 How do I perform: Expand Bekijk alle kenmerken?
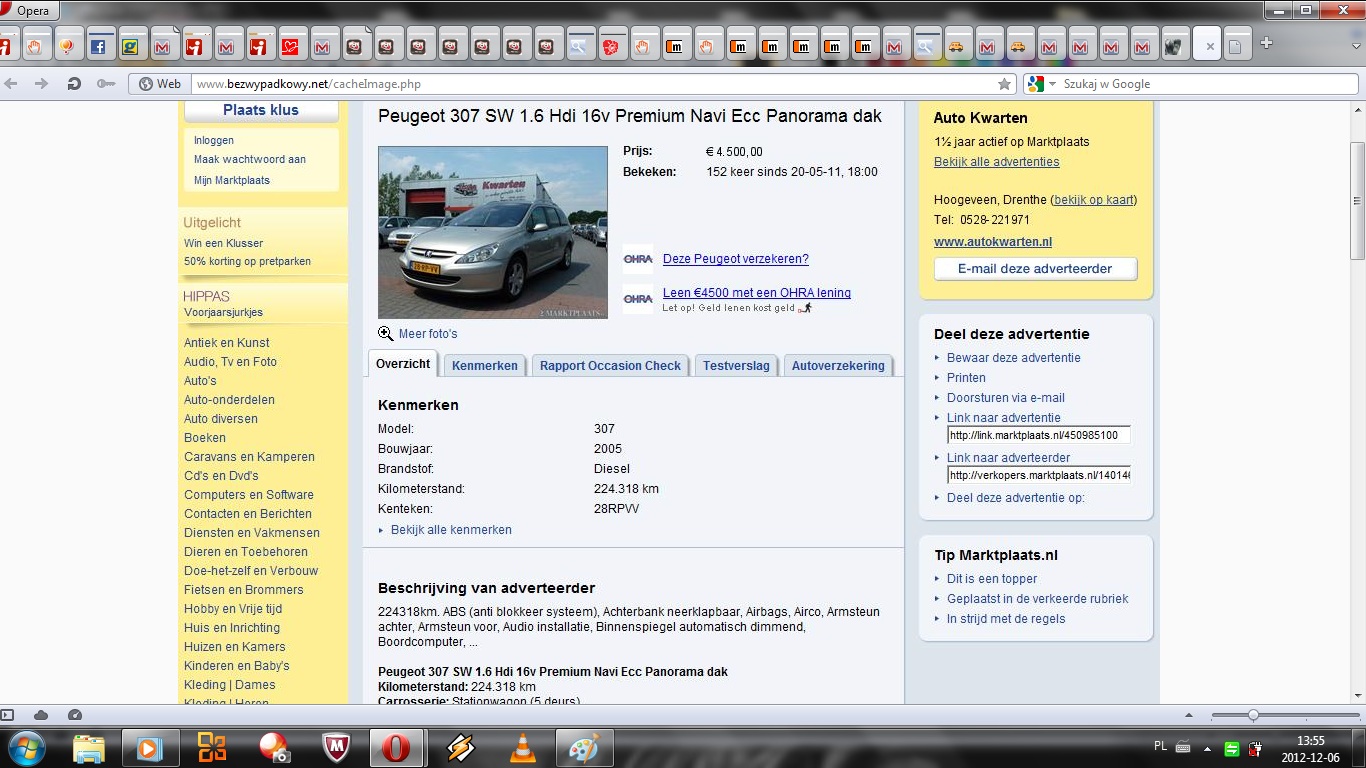(x=451, y=530)
